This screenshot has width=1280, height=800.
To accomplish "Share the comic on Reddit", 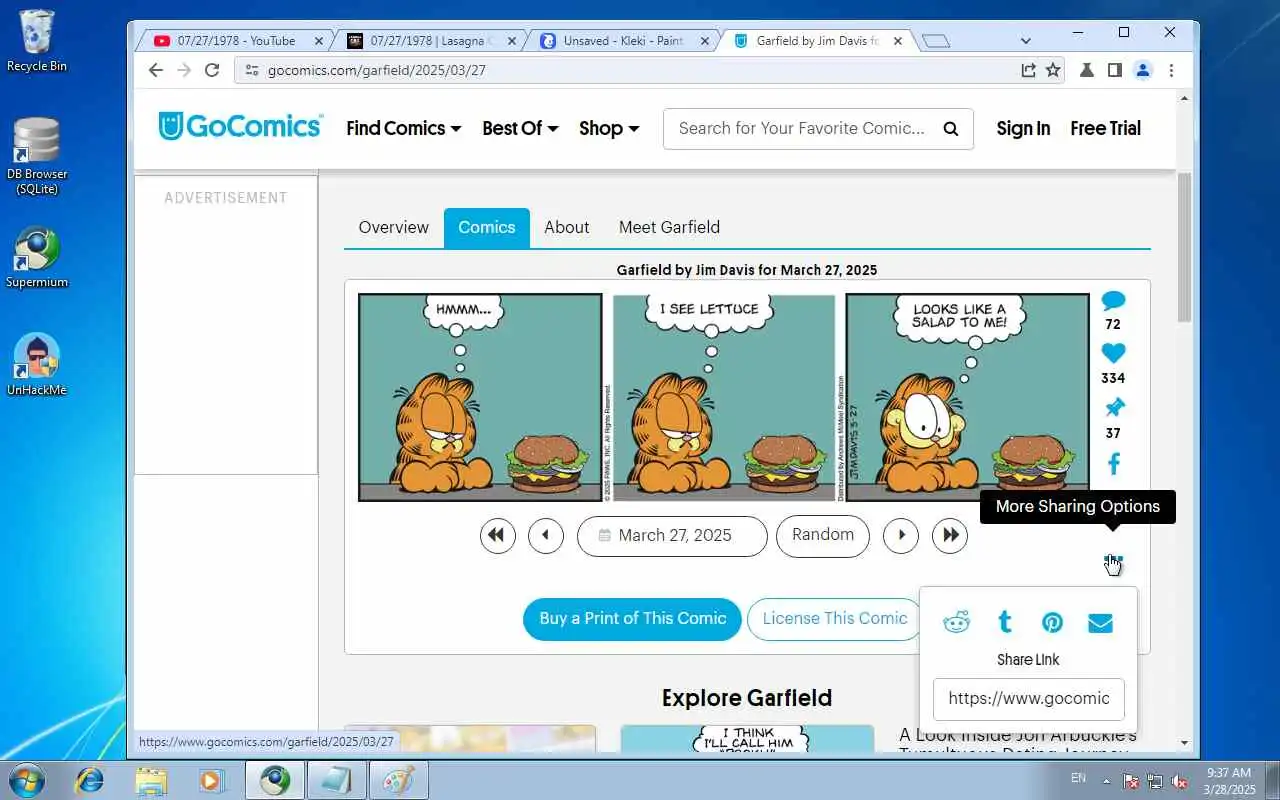I will point(957,622).
